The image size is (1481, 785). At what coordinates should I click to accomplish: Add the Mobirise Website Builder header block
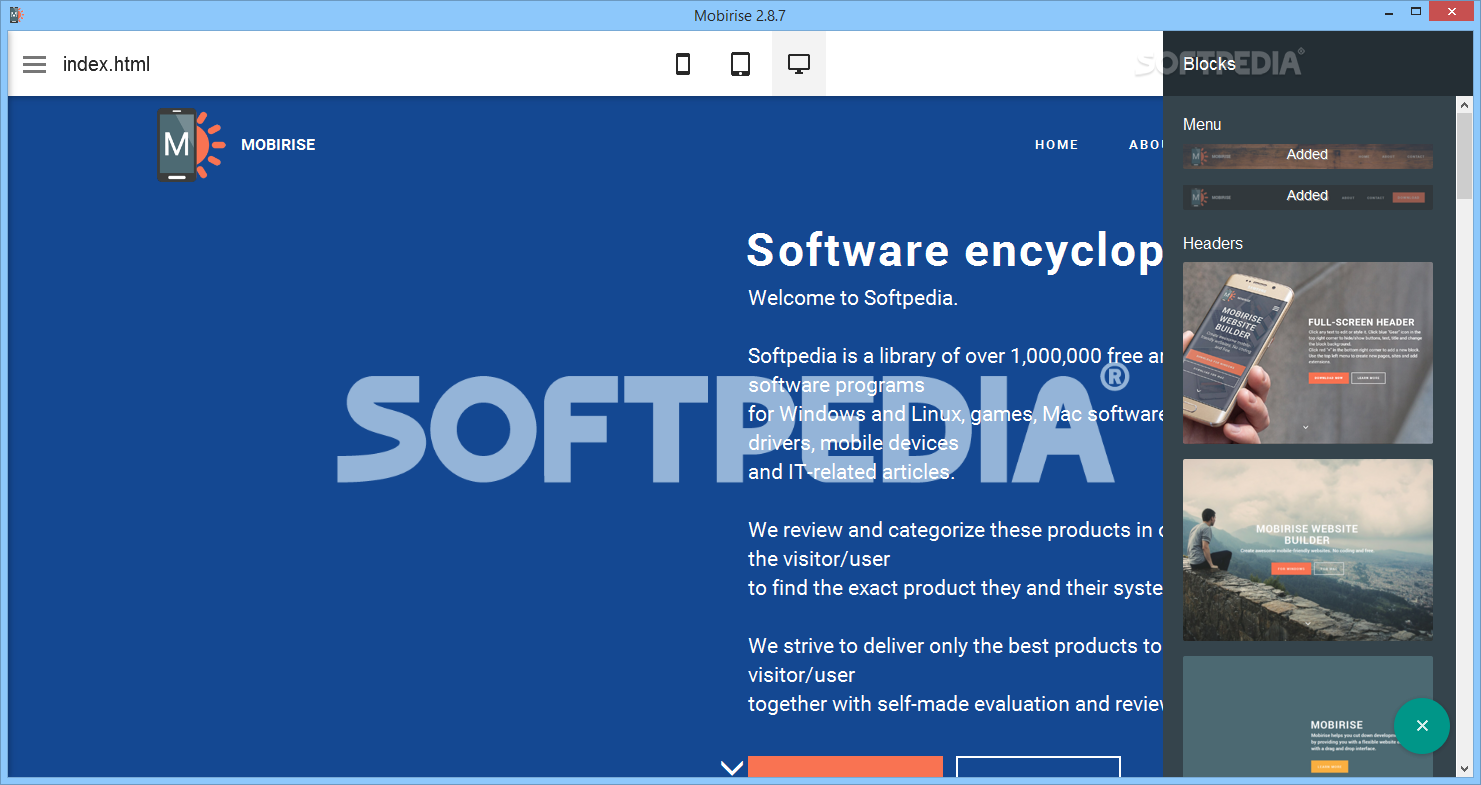(1307, 550)
